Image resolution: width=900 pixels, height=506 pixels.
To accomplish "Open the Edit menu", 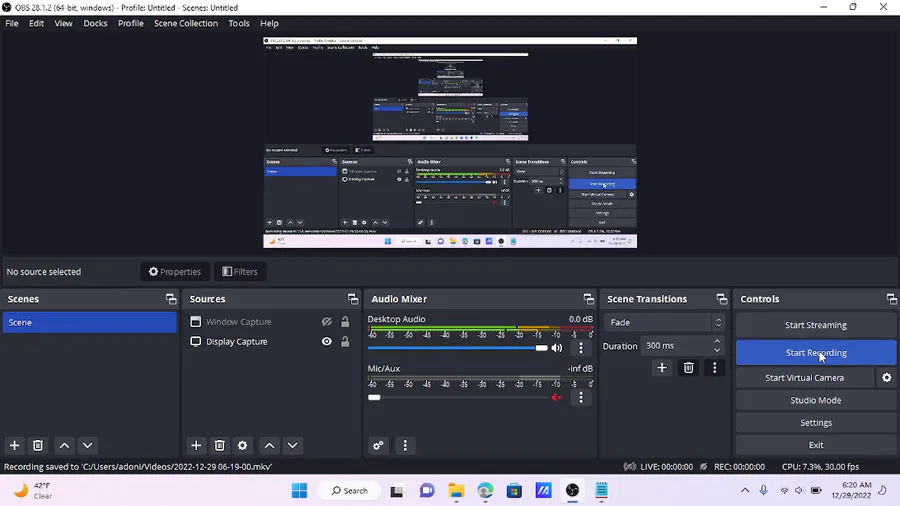I will click(36, 24).
